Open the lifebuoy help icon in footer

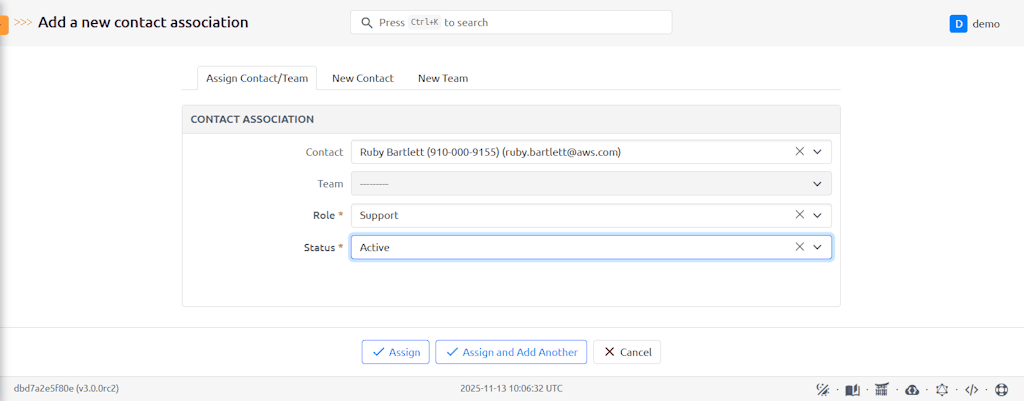1001,389
